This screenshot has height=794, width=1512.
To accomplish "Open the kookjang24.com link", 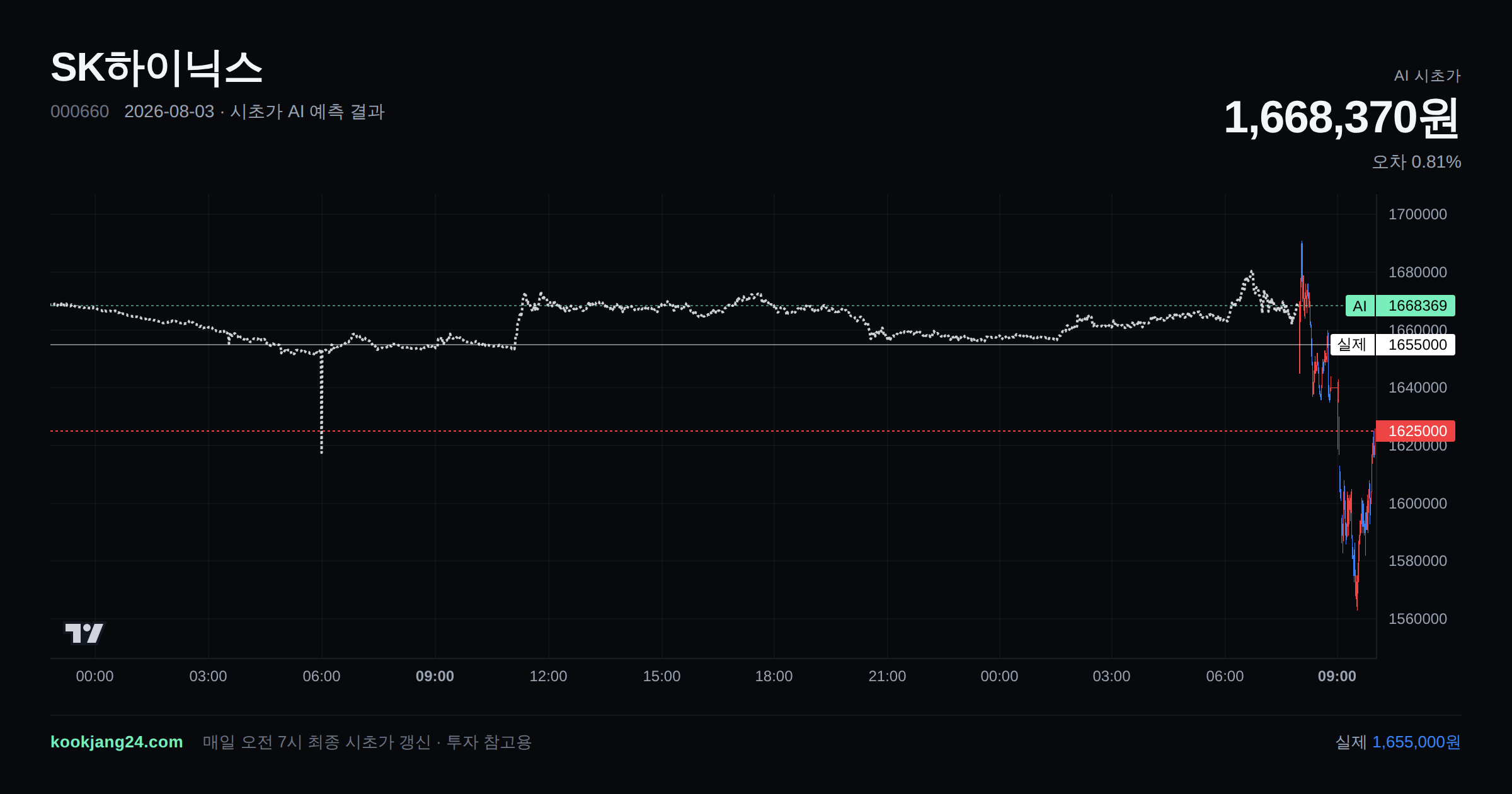I will pos(117,742).
